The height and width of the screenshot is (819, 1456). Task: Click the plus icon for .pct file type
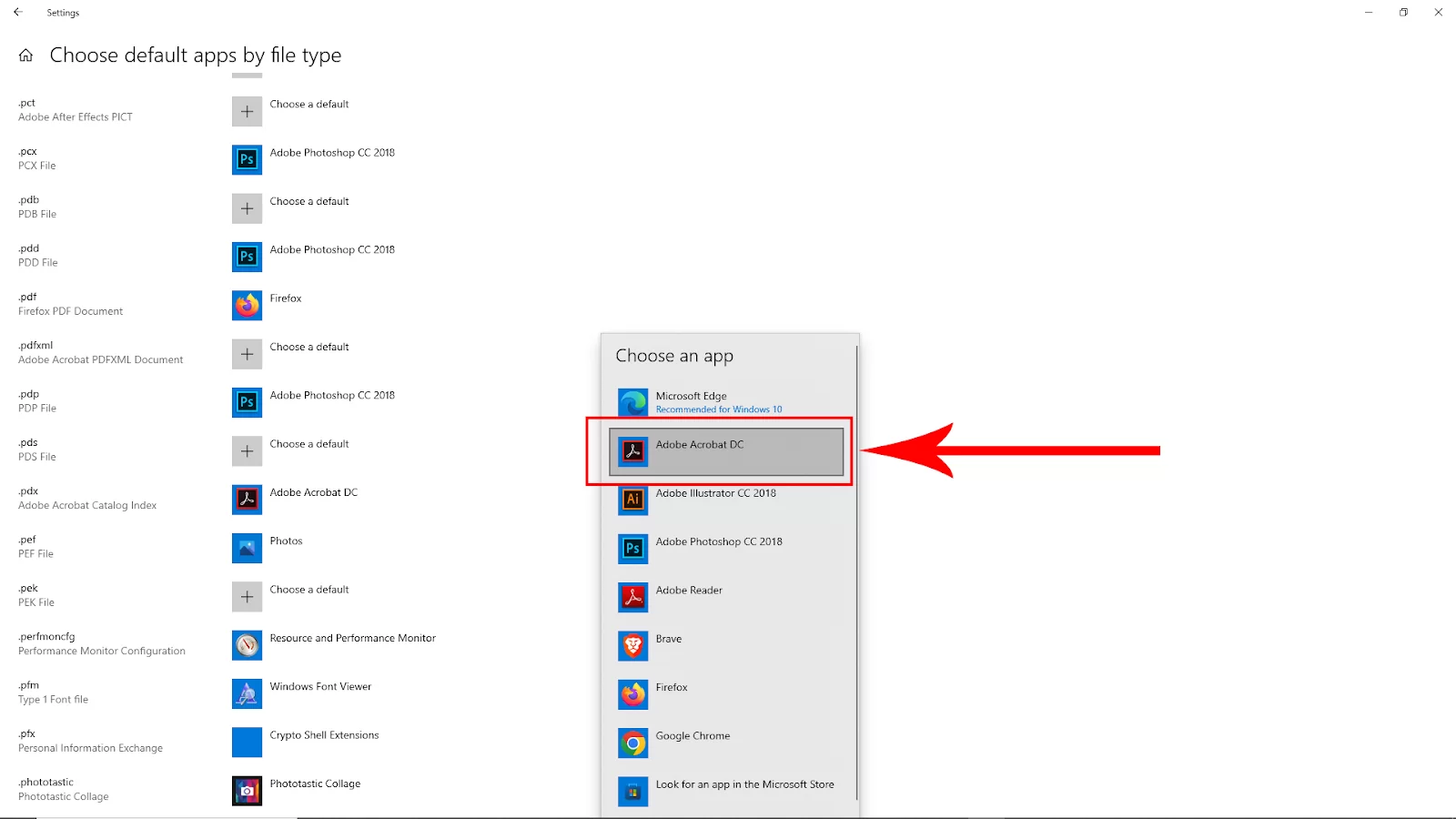247,111
